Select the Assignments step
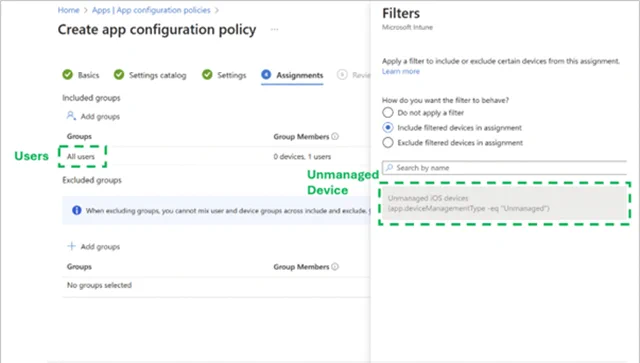Viewport: 640px width, 363px height. 300,75
